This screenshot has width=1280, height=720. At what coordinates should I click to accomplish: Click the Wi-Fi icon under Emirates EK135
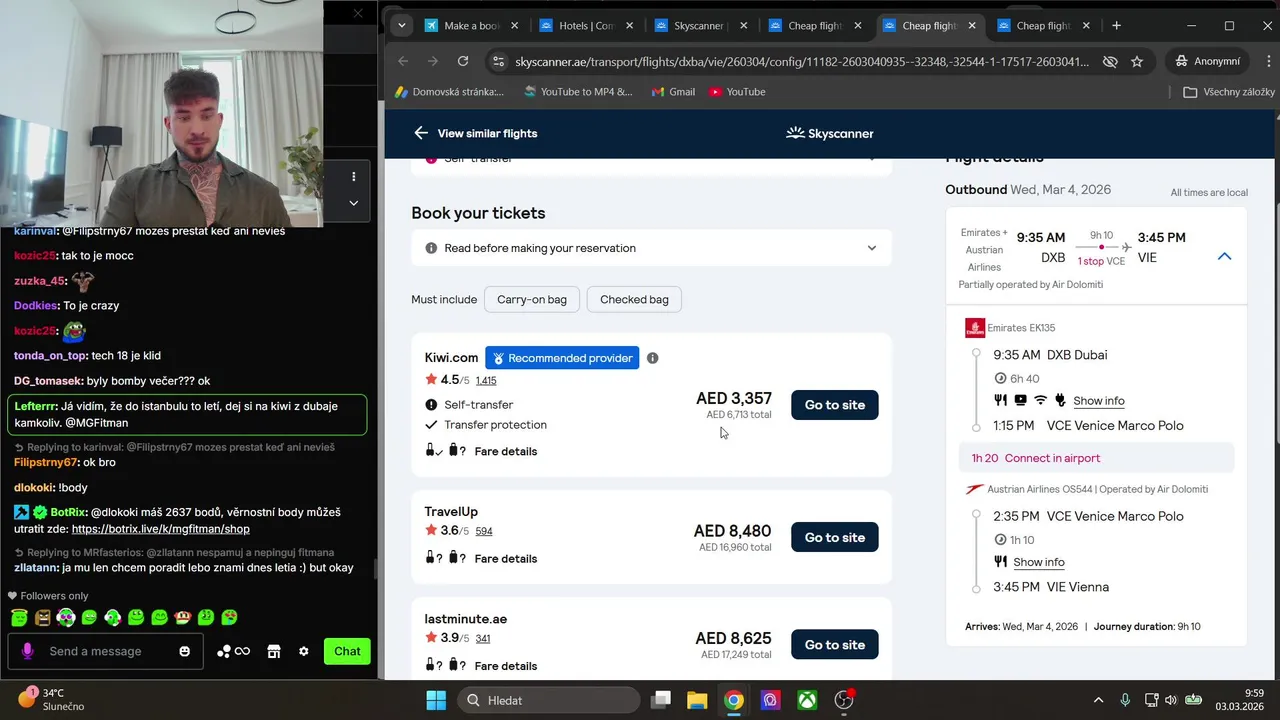click(1040, 400)
